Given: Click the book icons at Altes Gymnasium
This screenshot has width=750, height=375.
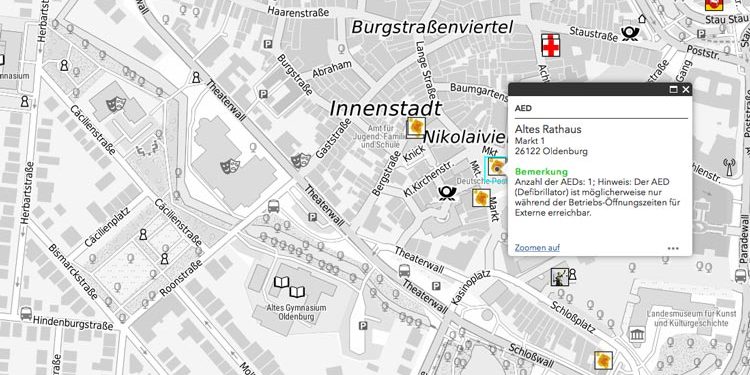Looking at the screenshot, I should tap(289, 286).
